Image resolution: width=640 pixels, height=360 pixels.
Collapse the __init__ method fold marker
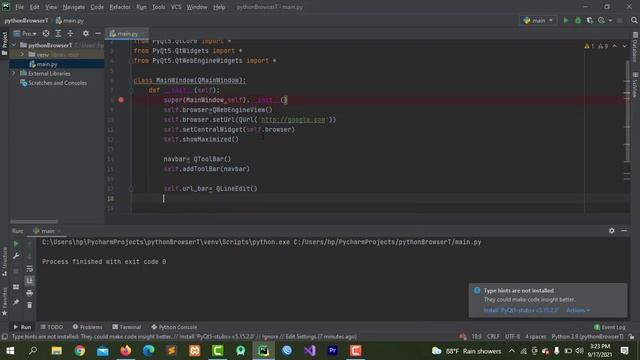click(131, 90)
